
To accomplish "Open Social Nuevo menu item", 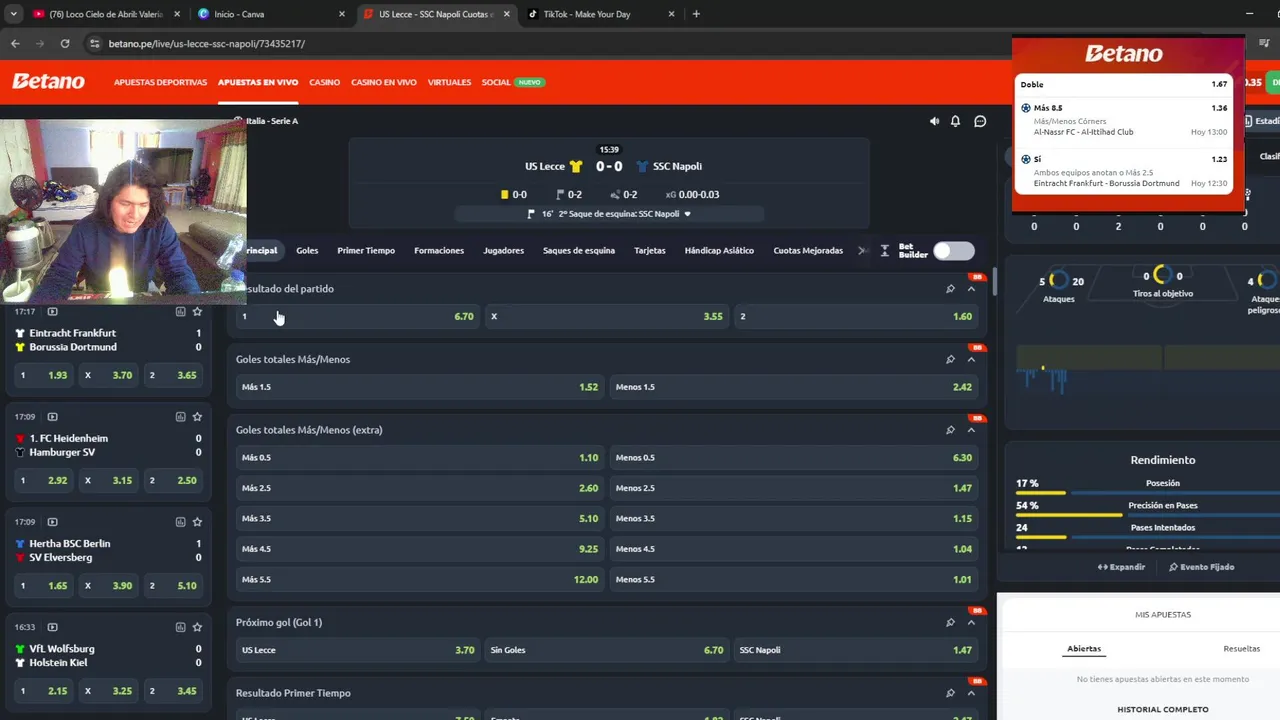I will [512, 82].
